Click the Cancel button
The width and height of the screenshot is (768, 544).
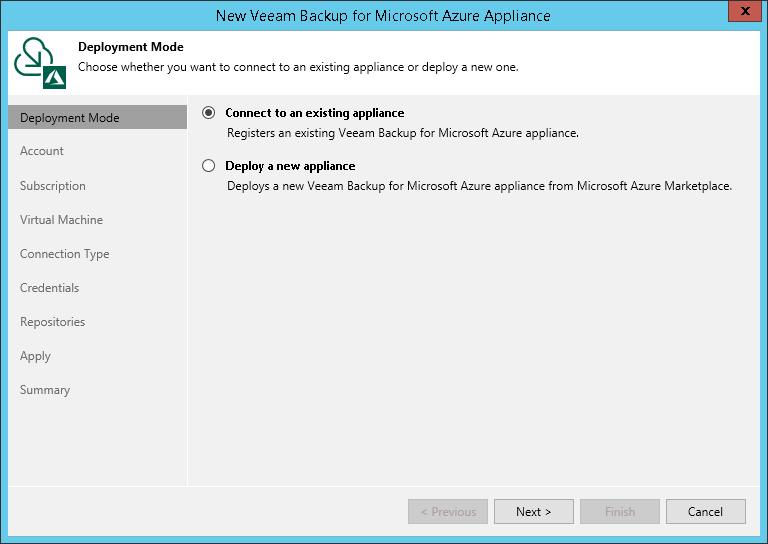tap(705, 512)
